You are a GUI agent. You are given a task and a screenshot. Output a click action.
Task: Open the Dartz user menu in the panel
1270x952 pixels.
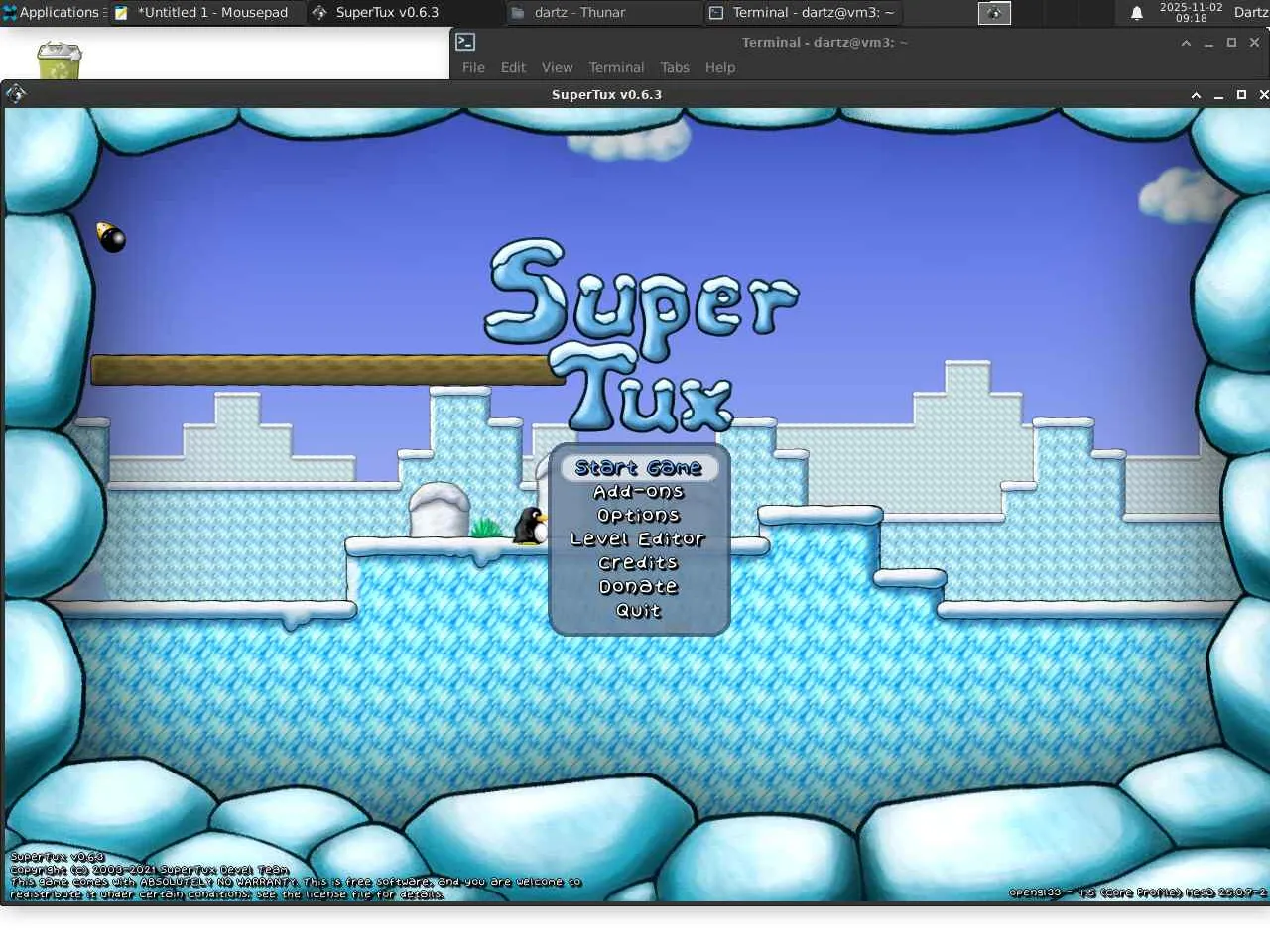[1251, 12]
